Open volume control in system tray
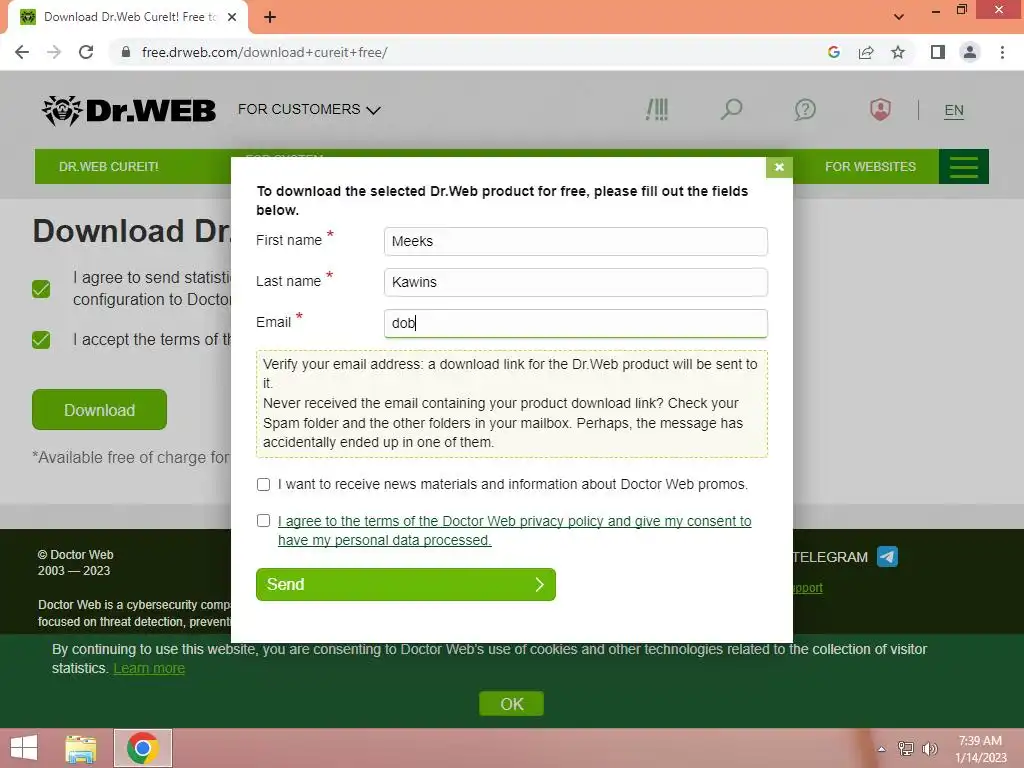 click(930, 749)
